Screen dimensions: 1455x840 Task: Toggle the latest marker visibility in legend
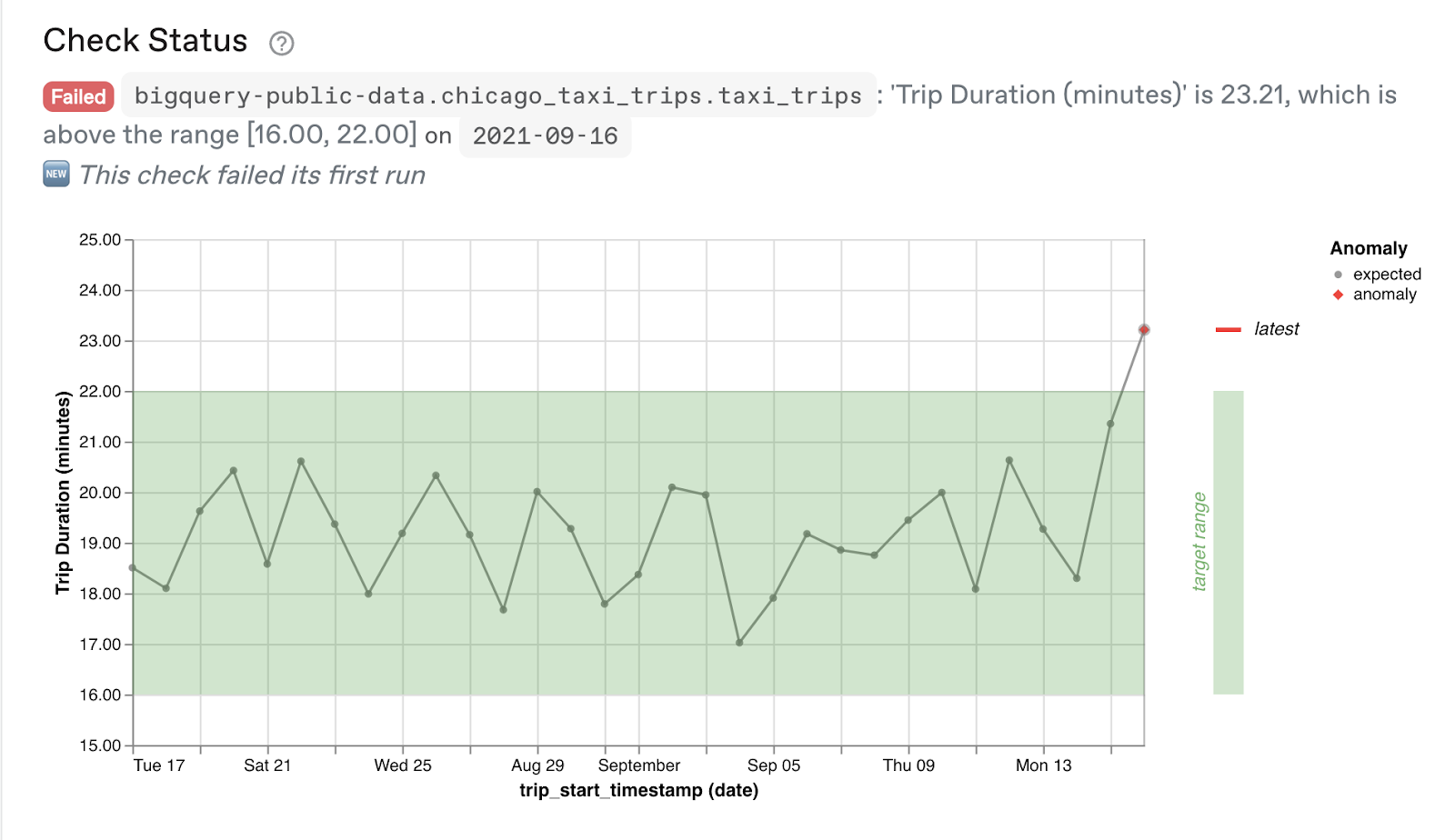1276,329
